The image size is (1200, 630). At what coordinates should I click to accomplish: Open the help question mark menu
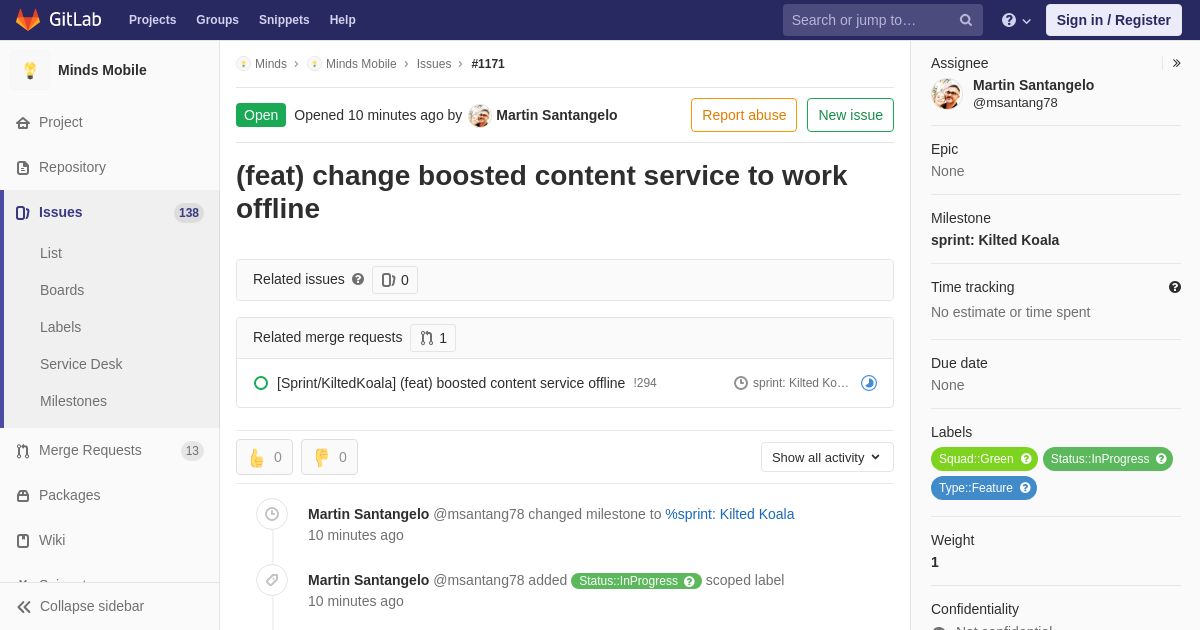[1016, 20]
